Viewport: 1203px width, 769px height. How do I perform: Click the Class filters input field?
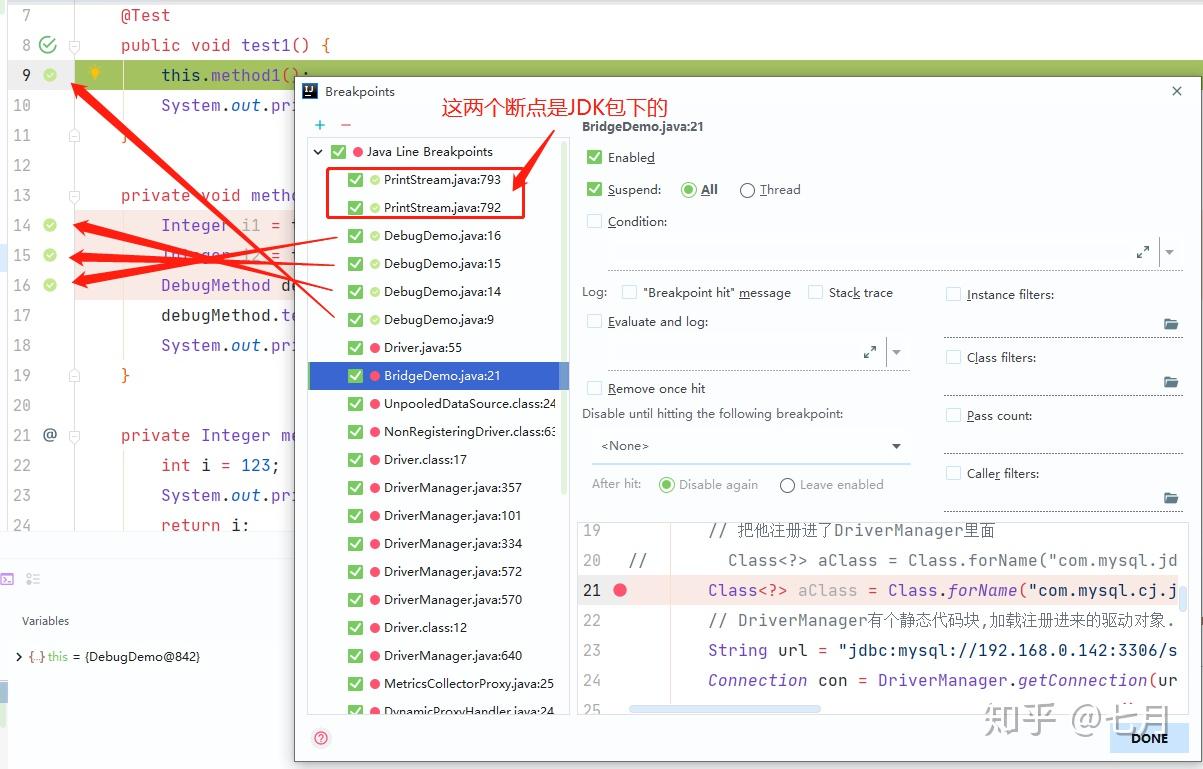tap(1053, 382)
